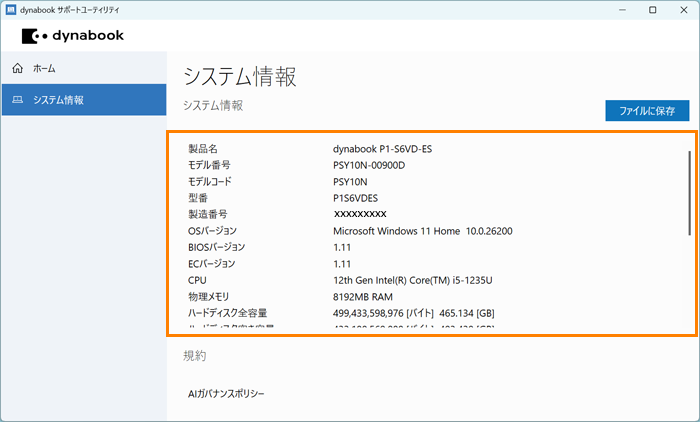700x422 pixels.
Task: Click the laptop icon beside システム情報
Action: [17, 100]
